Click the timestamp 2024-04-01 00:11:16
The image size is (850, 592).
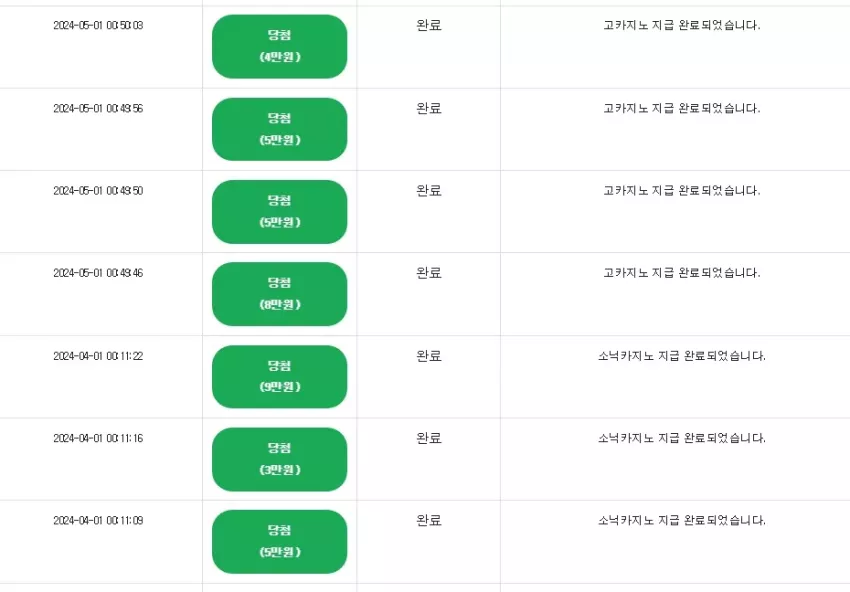98,438
